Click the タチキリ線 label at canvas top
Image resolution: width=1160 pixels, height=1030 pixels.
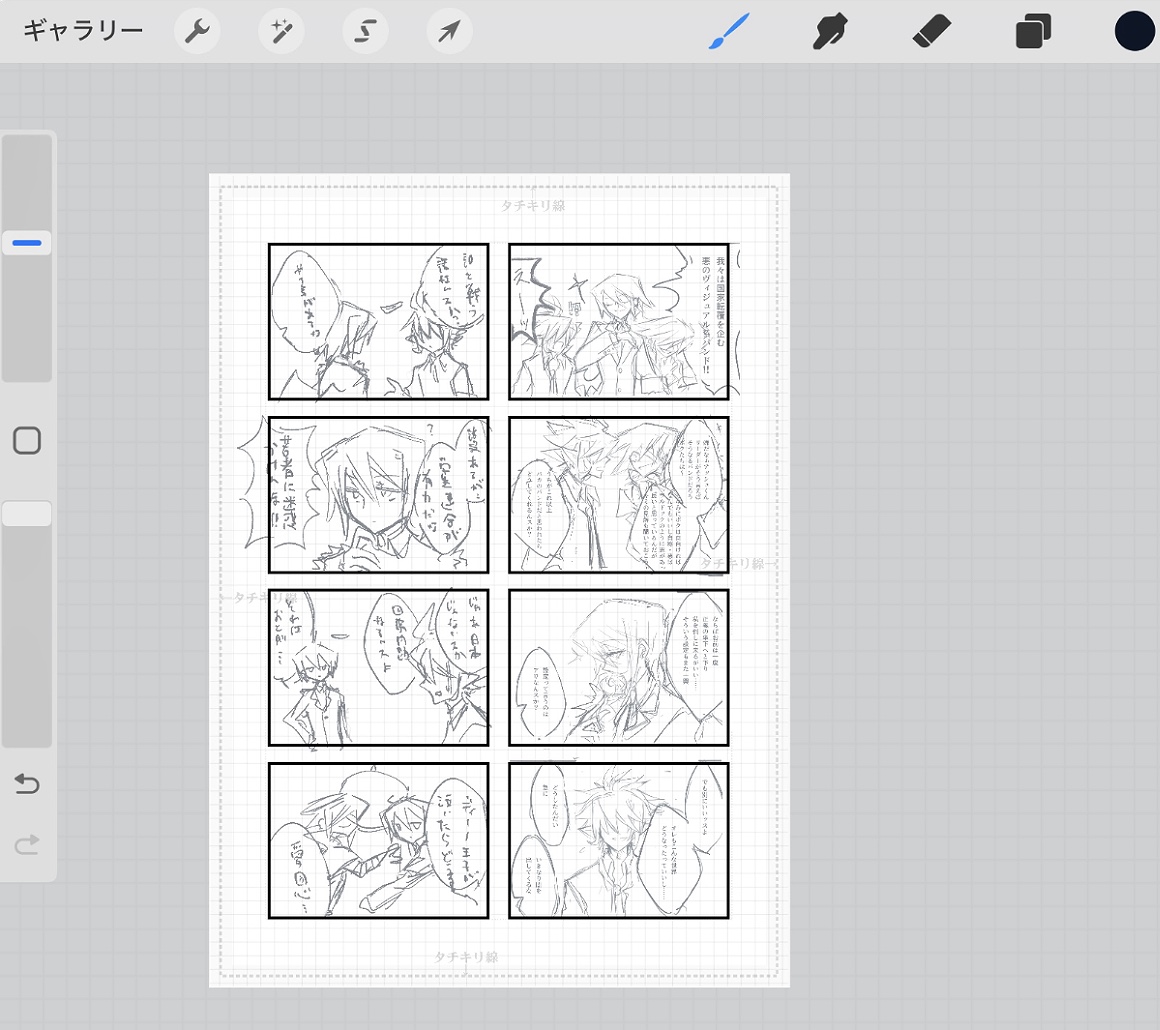pos(533,205)
